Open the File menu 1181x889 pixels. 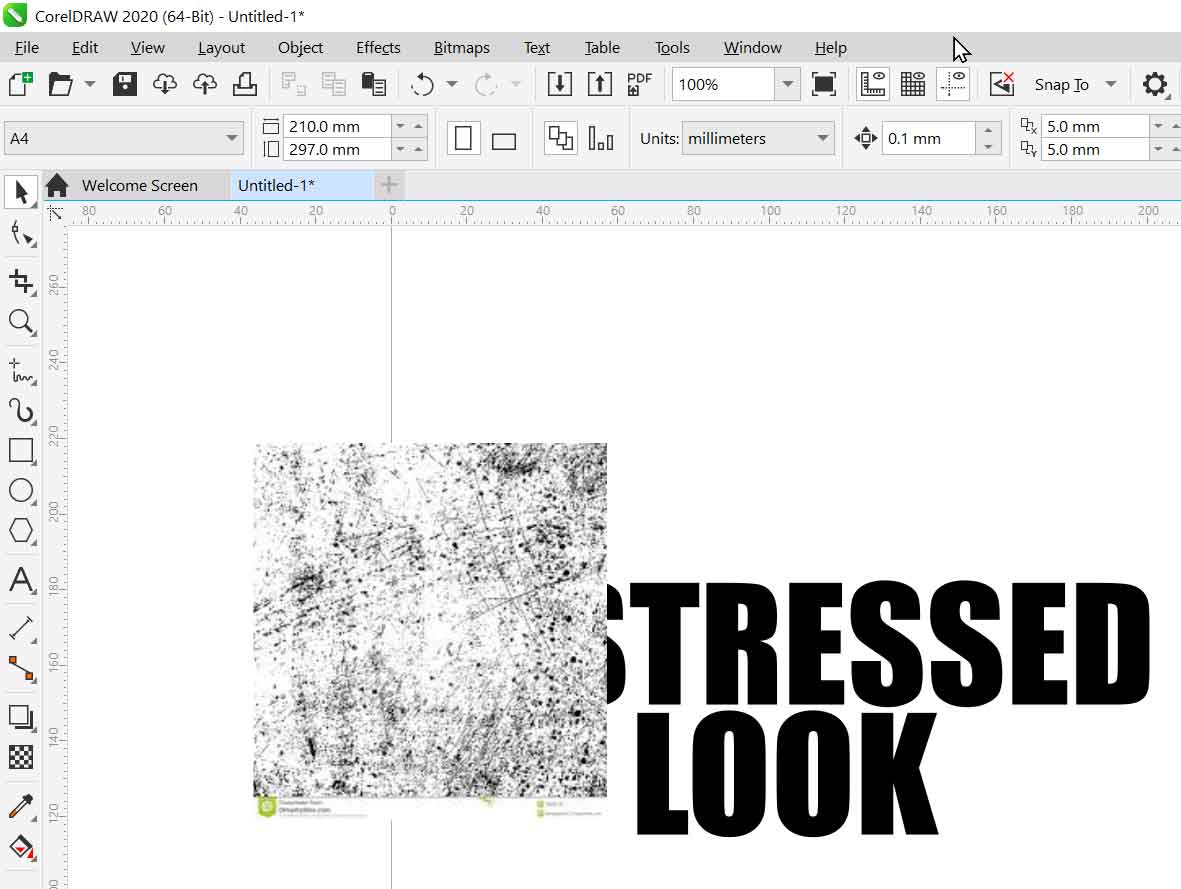coord(26,47)
